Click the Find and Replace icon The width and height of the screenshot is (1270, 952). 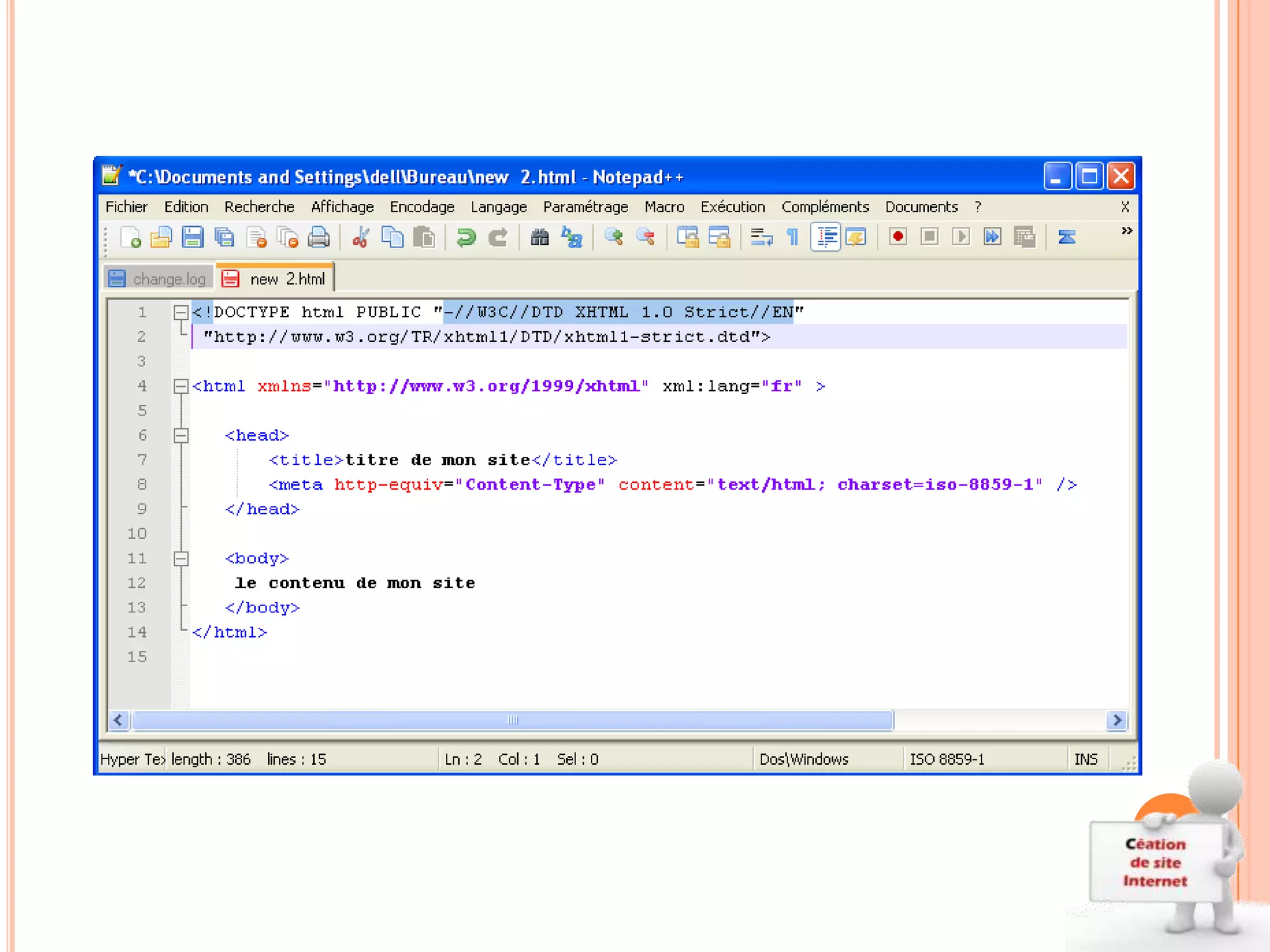tap(572, 237)
